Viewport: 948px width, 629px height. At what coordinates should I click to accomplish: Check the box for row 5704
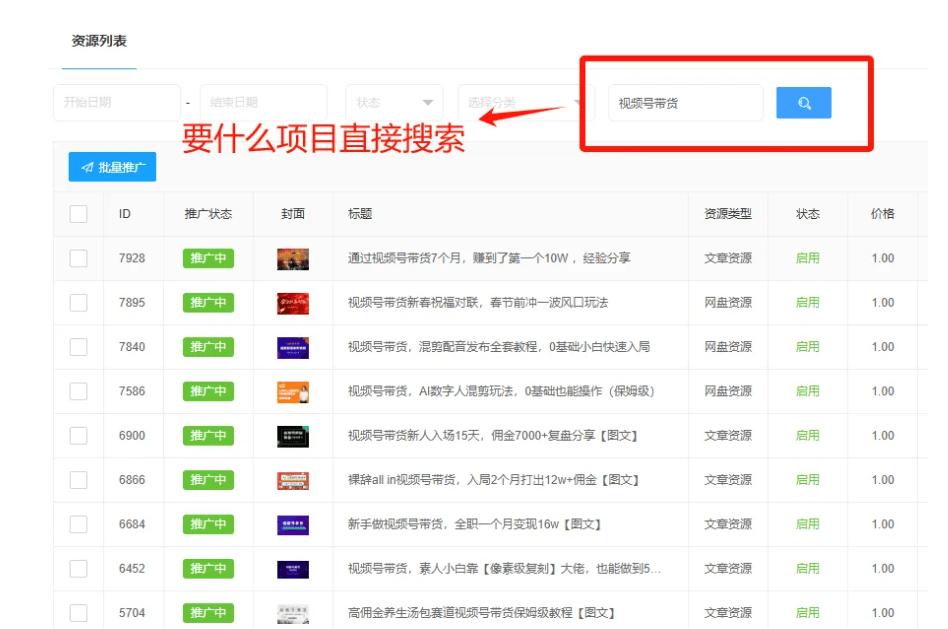[x=79, y=613]
